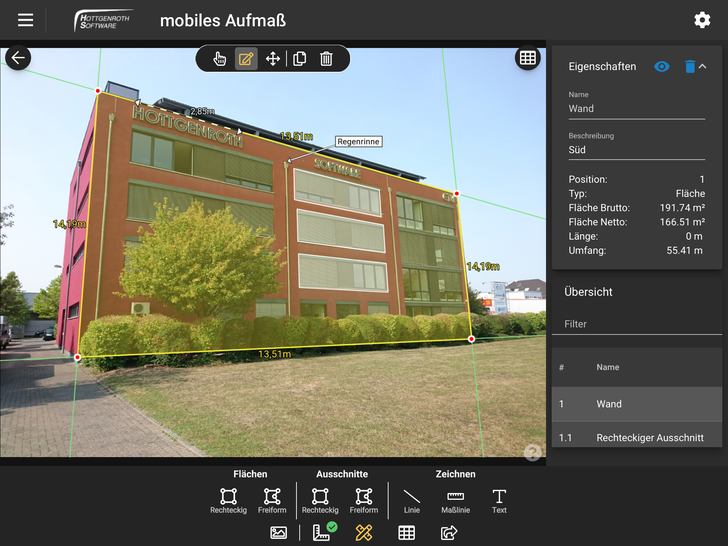Image resolution: width=728 pixels, height=546 pixels.
Task: Collapse the Eigenschaften panel chevron
Action: (703, 66)
